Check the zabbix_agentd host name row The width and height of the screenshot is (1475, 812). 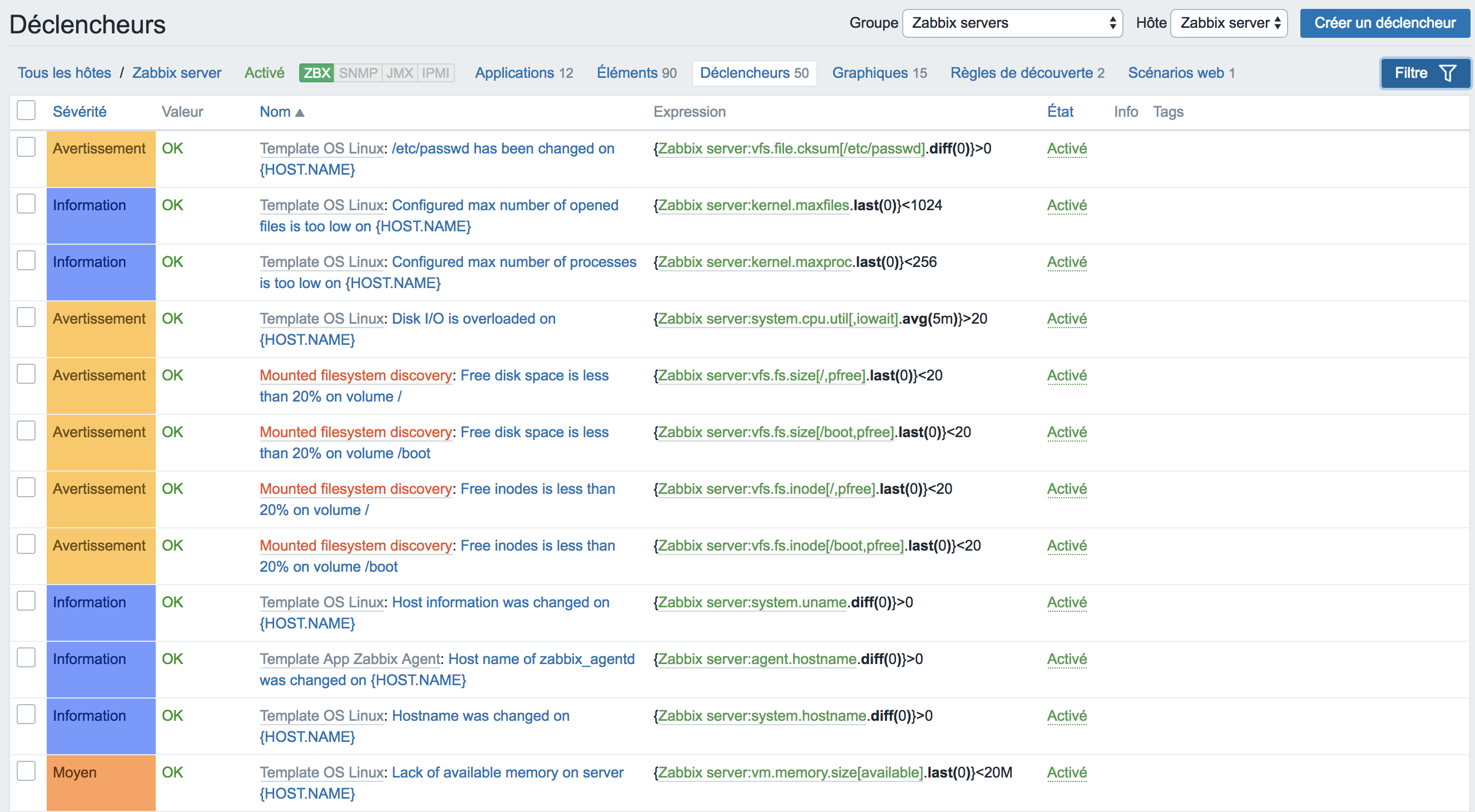point(26,657)
